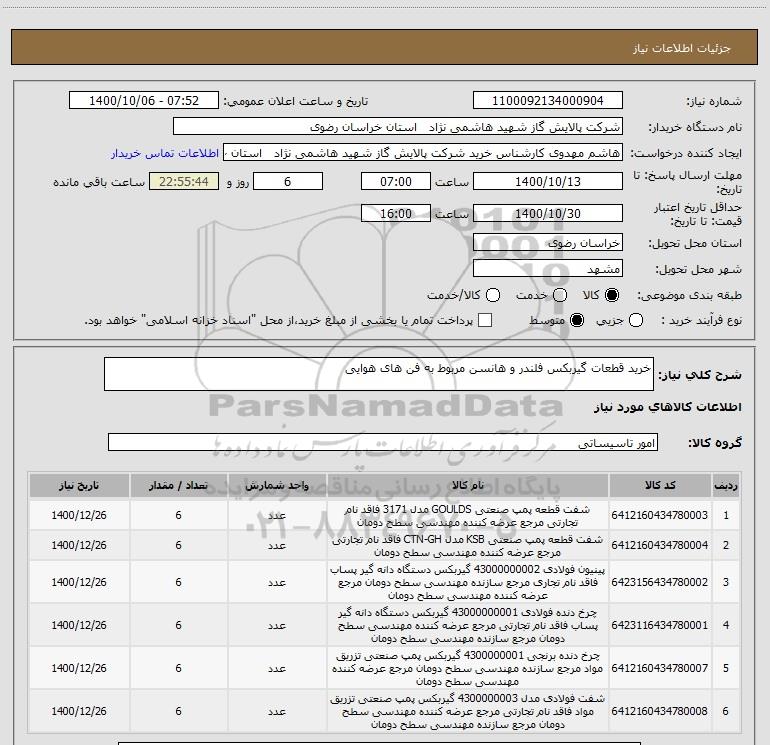The width and height of the screenshot is (770, 745).
Task: Click the 16:00 validity time field
Action: click(x=396, y=214)
